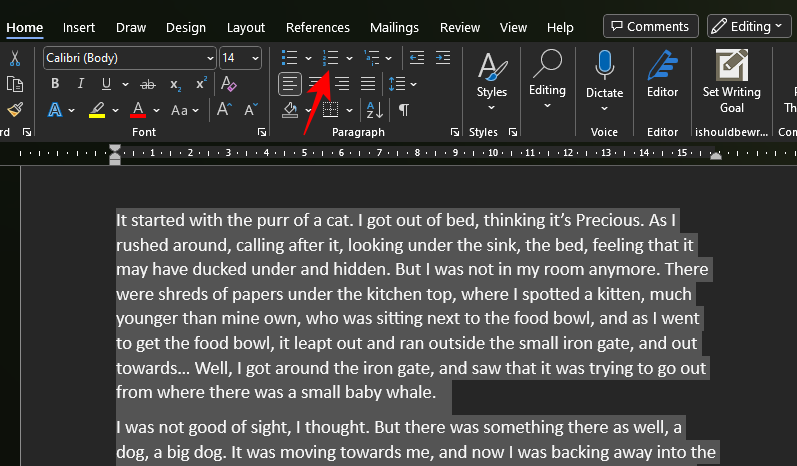Decrease the paragraph indent
The width and height of the screenshot is (797, 466).
click(417, 58)
